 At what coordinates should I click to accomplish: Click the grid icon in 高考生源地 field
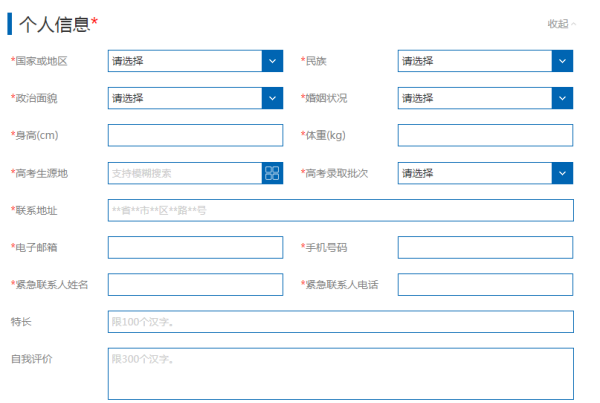click(272, 173)
